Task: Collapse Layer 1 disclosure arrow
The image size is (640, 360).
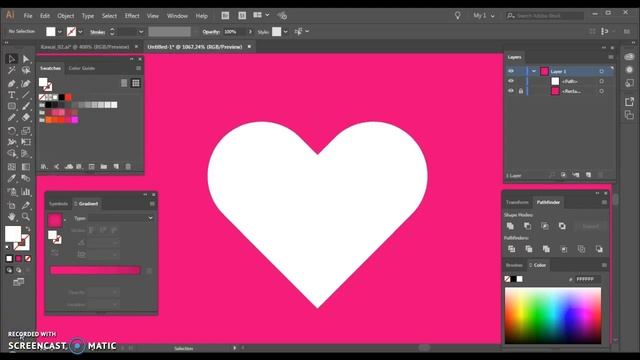Action: pos(533,71)
